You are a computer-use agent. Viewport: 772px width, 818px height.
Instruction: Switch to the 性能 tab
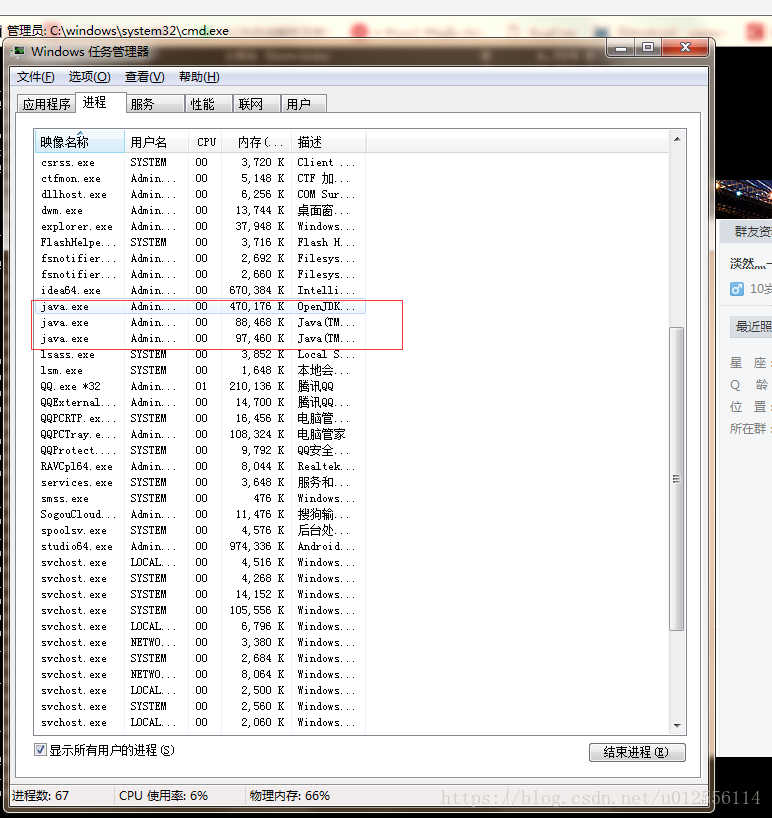tap(209, 104)
